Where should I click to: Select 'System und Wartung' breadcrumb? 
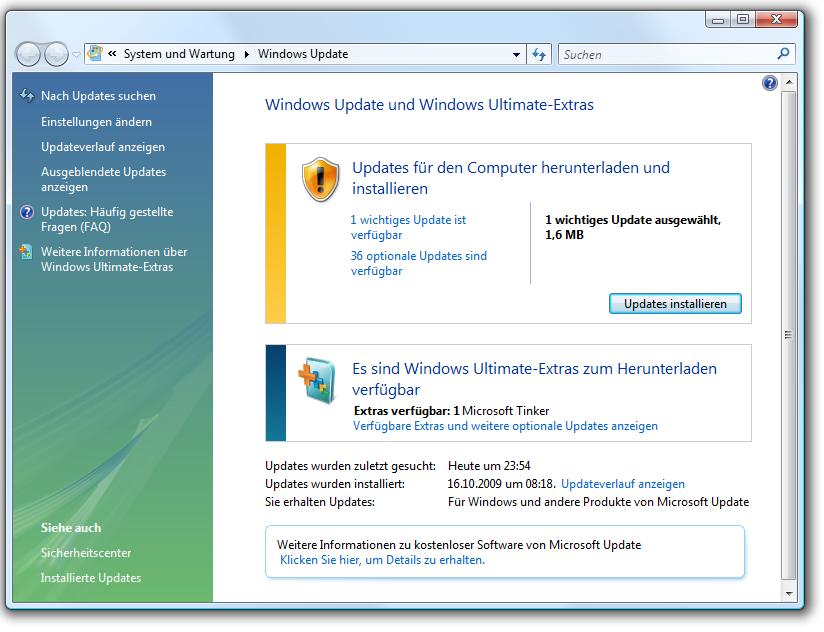click(x=179, y=54)
